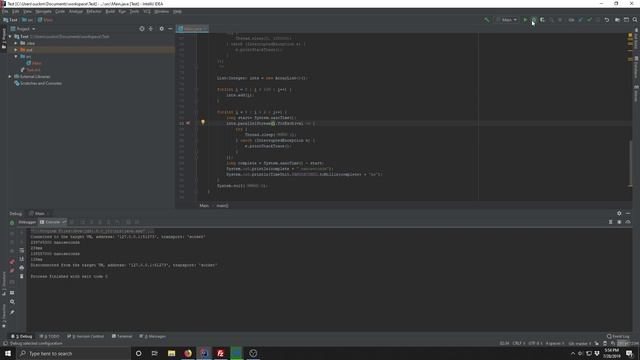Image resolution: width=640 pixels, height=360 pixels.
Task: Open the Build menu
Action: pos(110,11)
